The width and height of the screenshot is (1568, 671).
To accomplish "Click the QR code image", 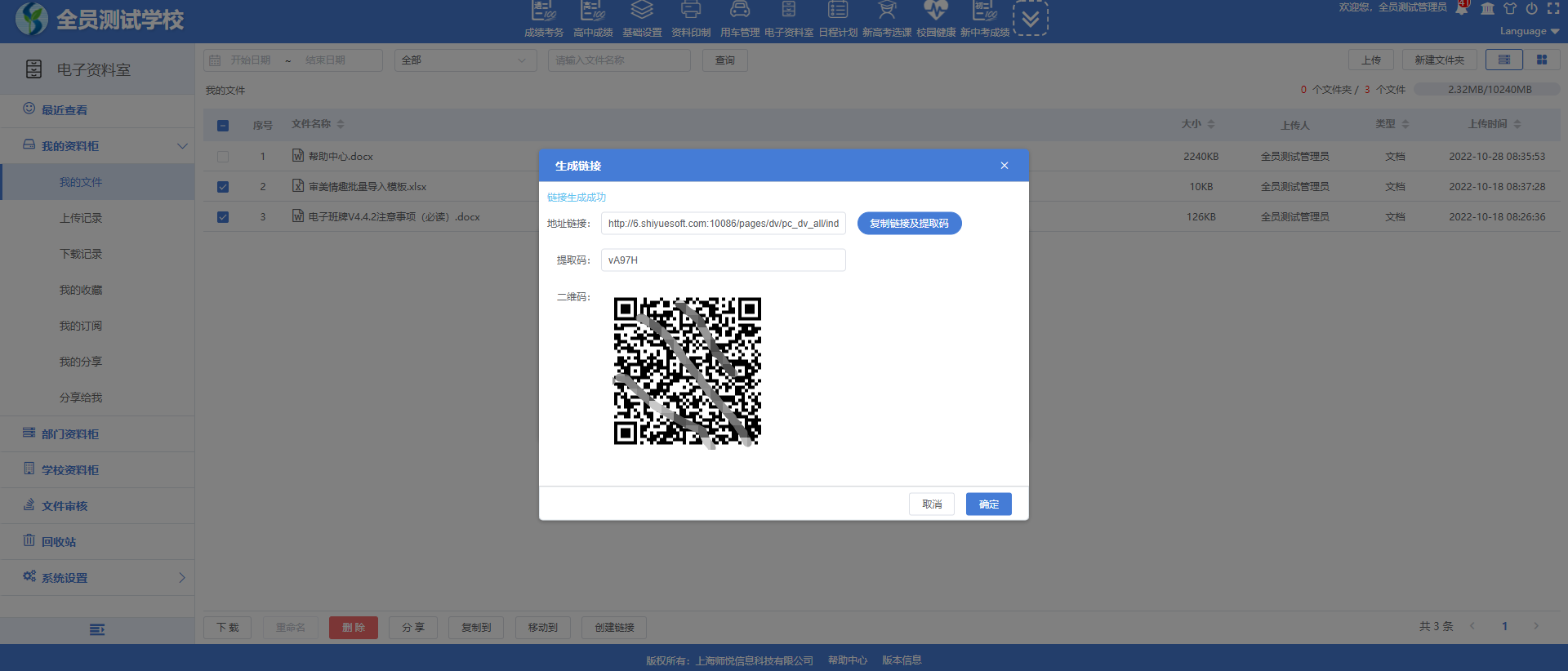I will pos(688,371).
